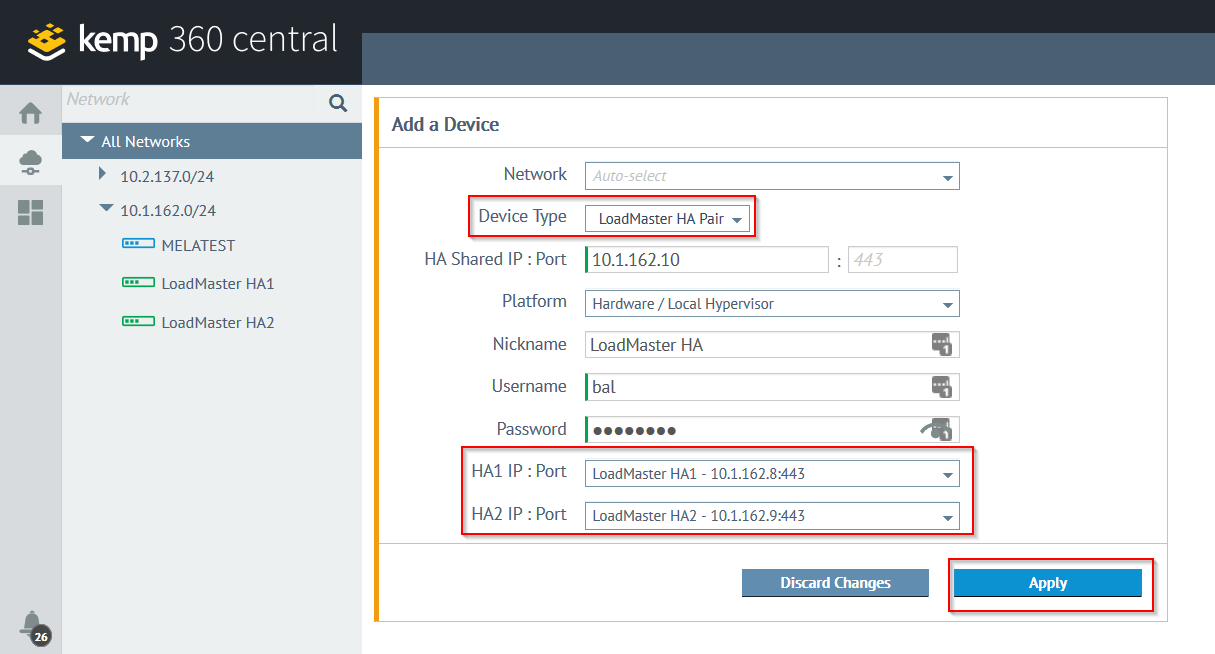Select the MELATEST device
The width and height of the screenshot is (1215, 654).
pos(198,245)
